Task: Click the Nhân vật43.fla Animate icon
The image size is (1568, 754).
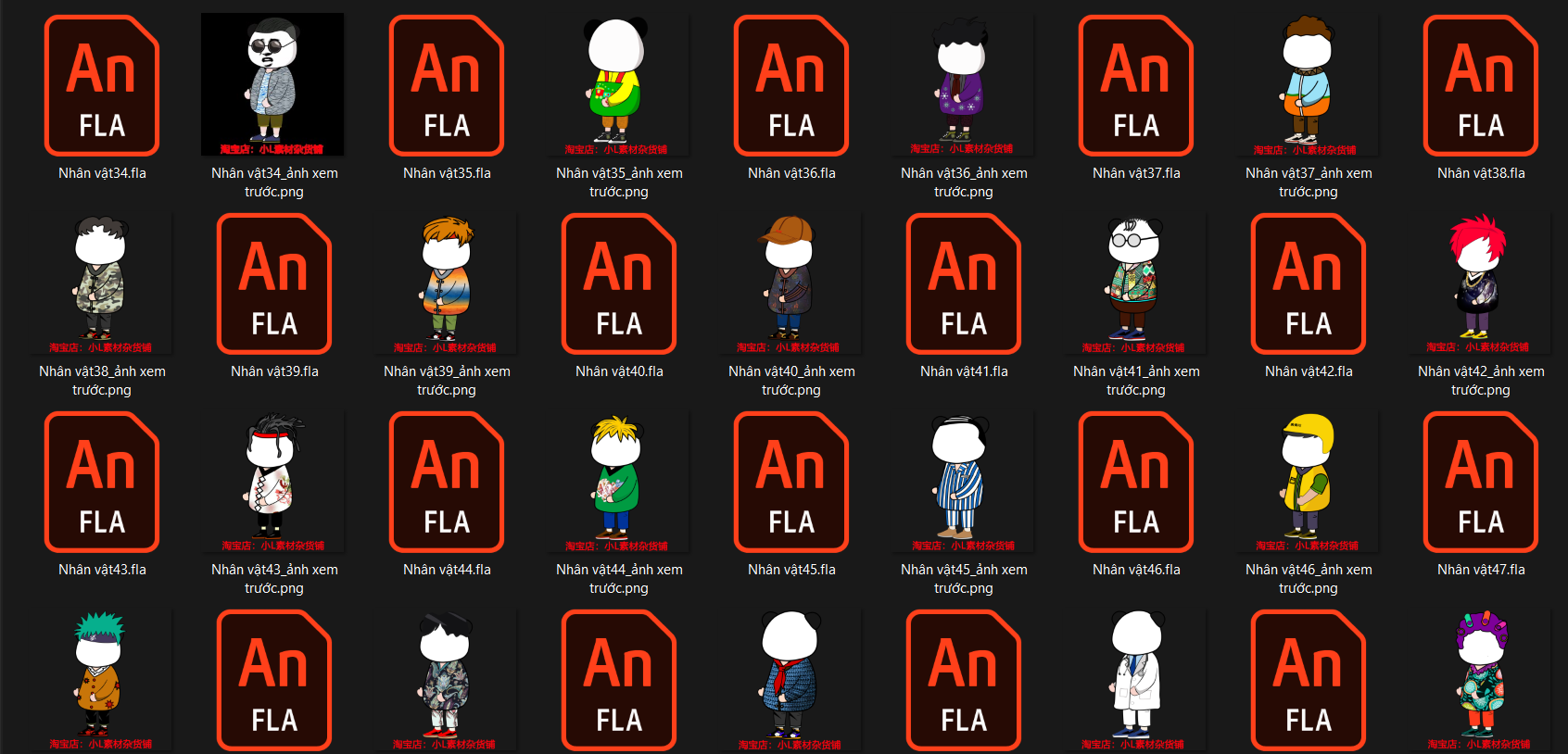Action: [102, 482]
